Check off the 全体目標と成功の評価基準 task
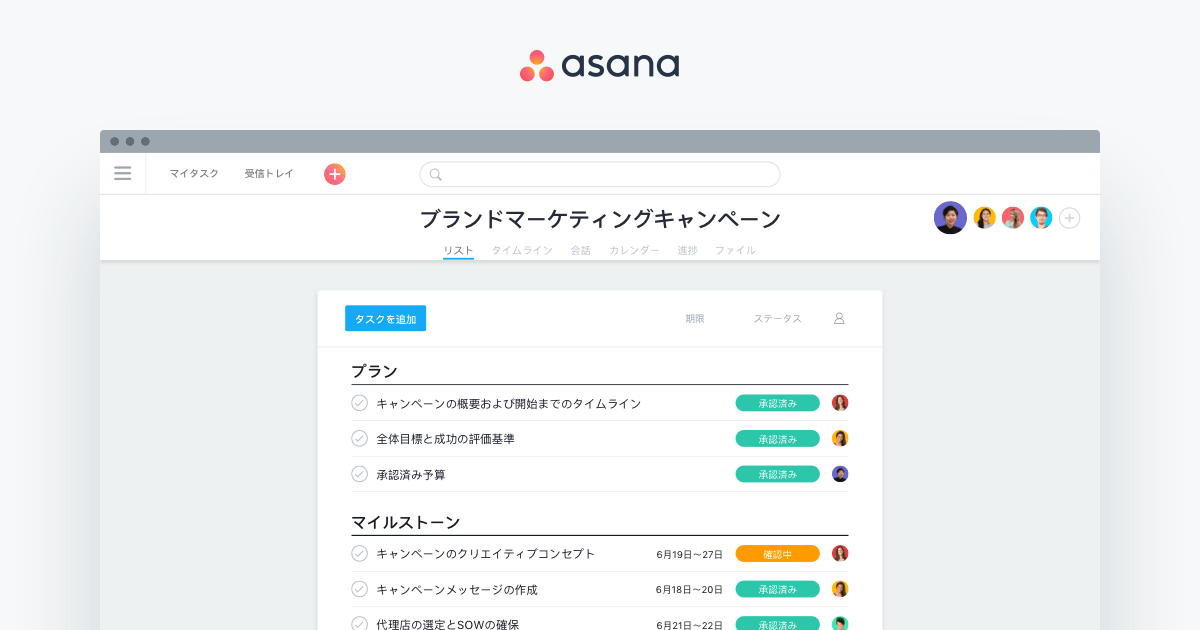This screenshot has width=1200, height=630. point(359,438)
